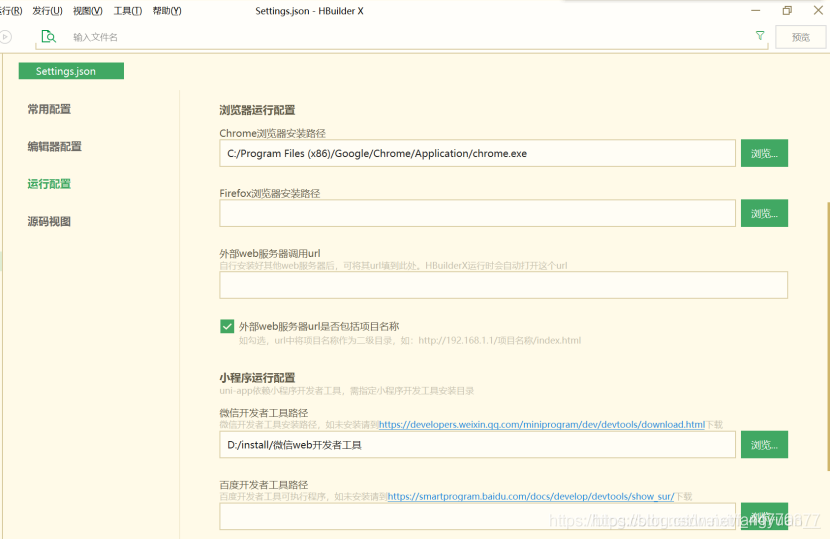
Task: Open the 运行(R) menu
Action: 11,11
